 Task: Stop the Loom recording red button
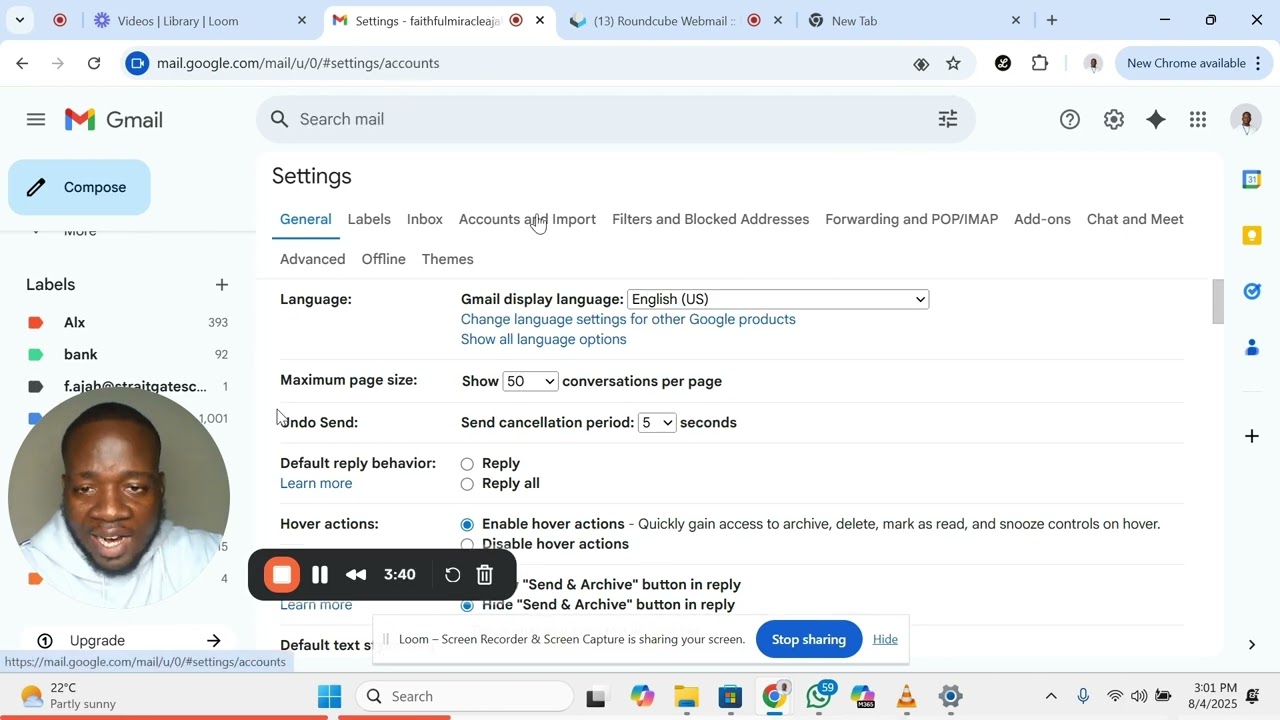282,575
